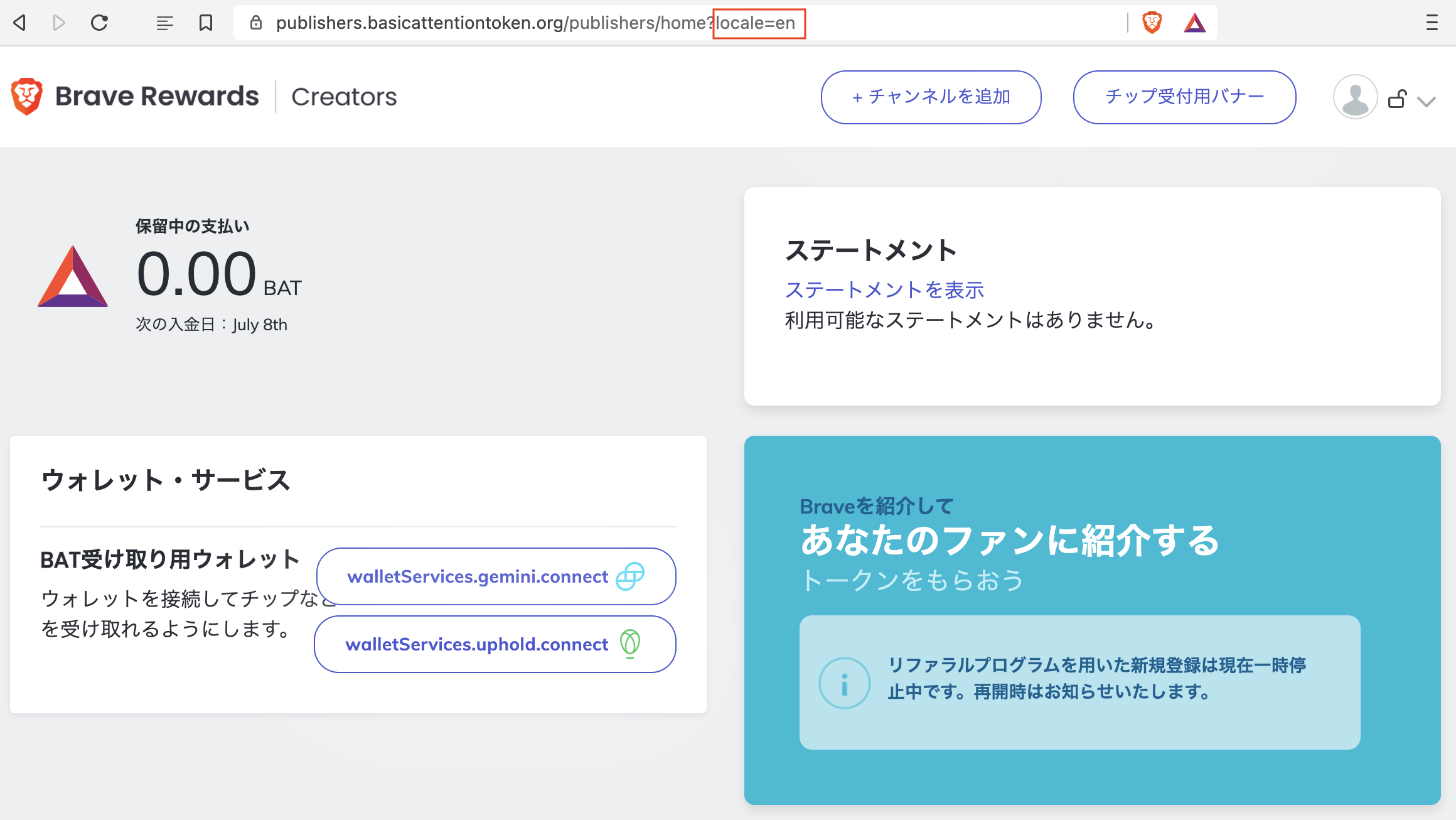Image resolution: width=1456 pixels, height=820 pixels.
Task: Click the info circle icon in referral notice
Action: [x=845, y=683]
